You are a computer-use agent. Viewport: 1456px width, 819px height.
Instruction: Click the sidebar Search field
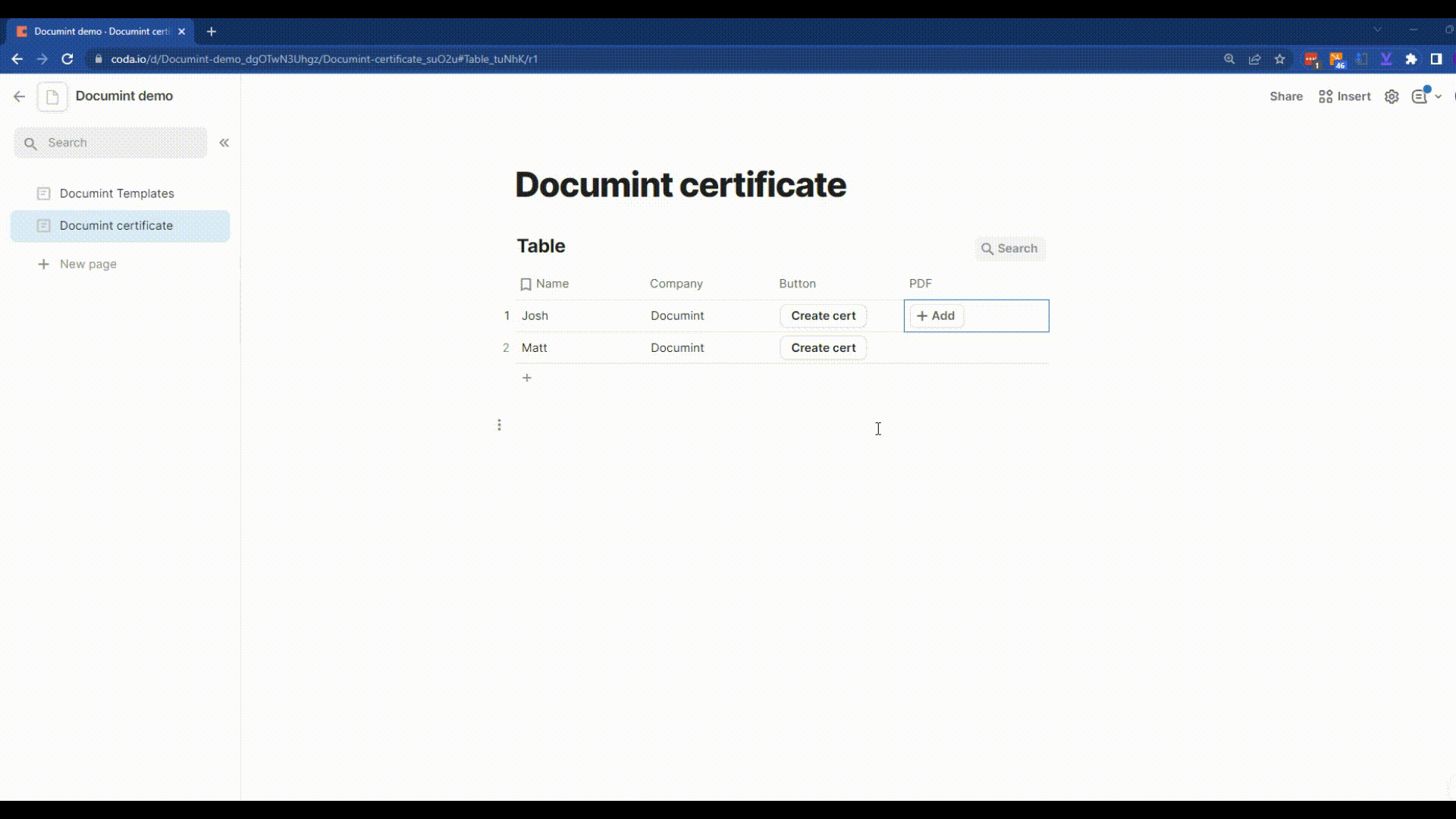(x=111, y=143)
